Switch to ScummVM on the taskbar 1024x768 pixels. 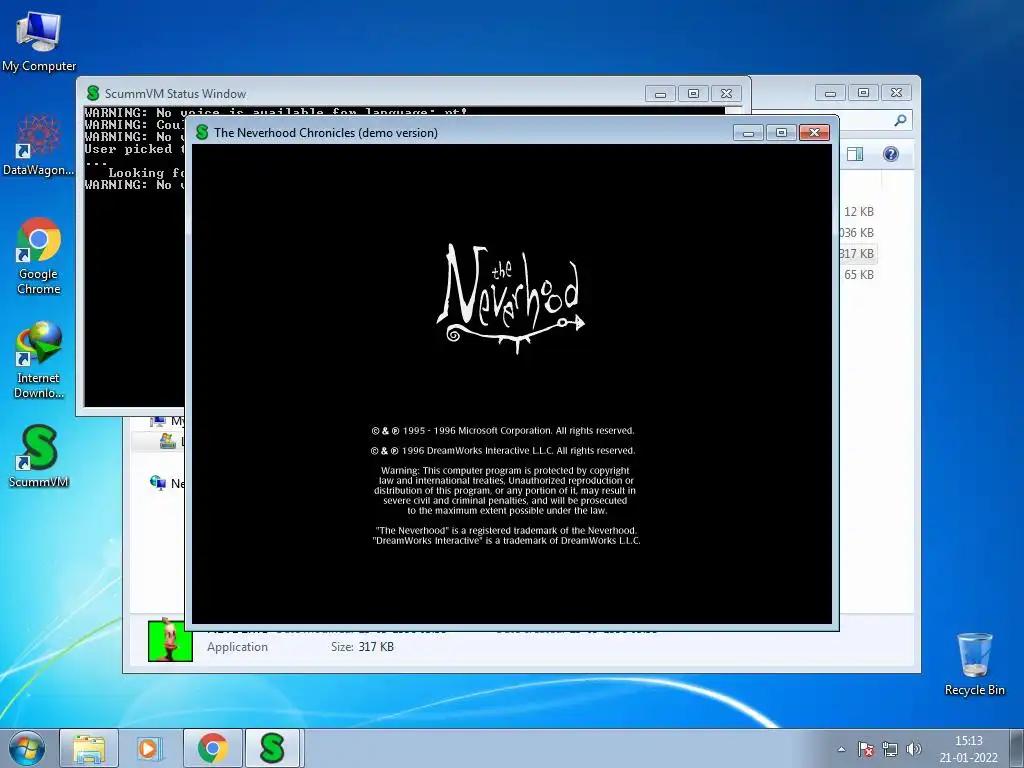[273, 748]
